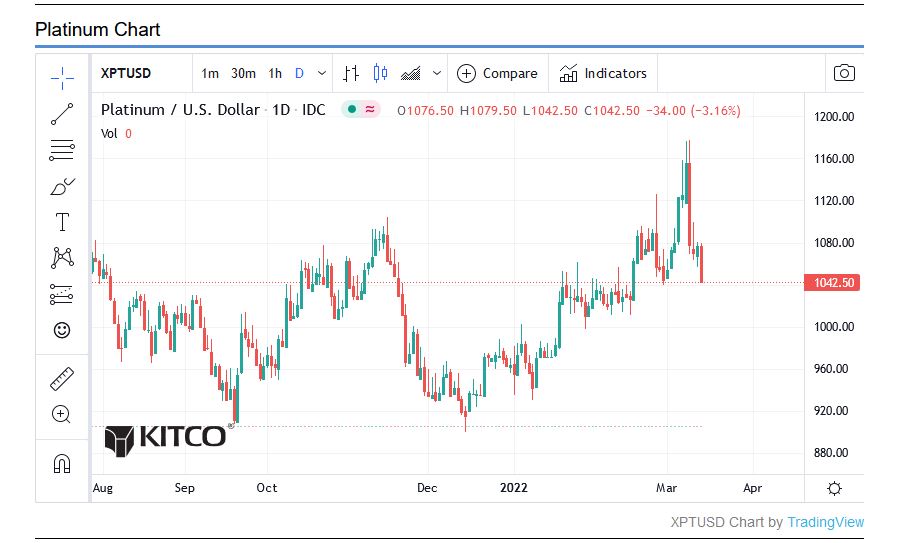Screen dimensions: 897x543
Task: Toggle the magnet snap mode
Action: pos(62,463)
